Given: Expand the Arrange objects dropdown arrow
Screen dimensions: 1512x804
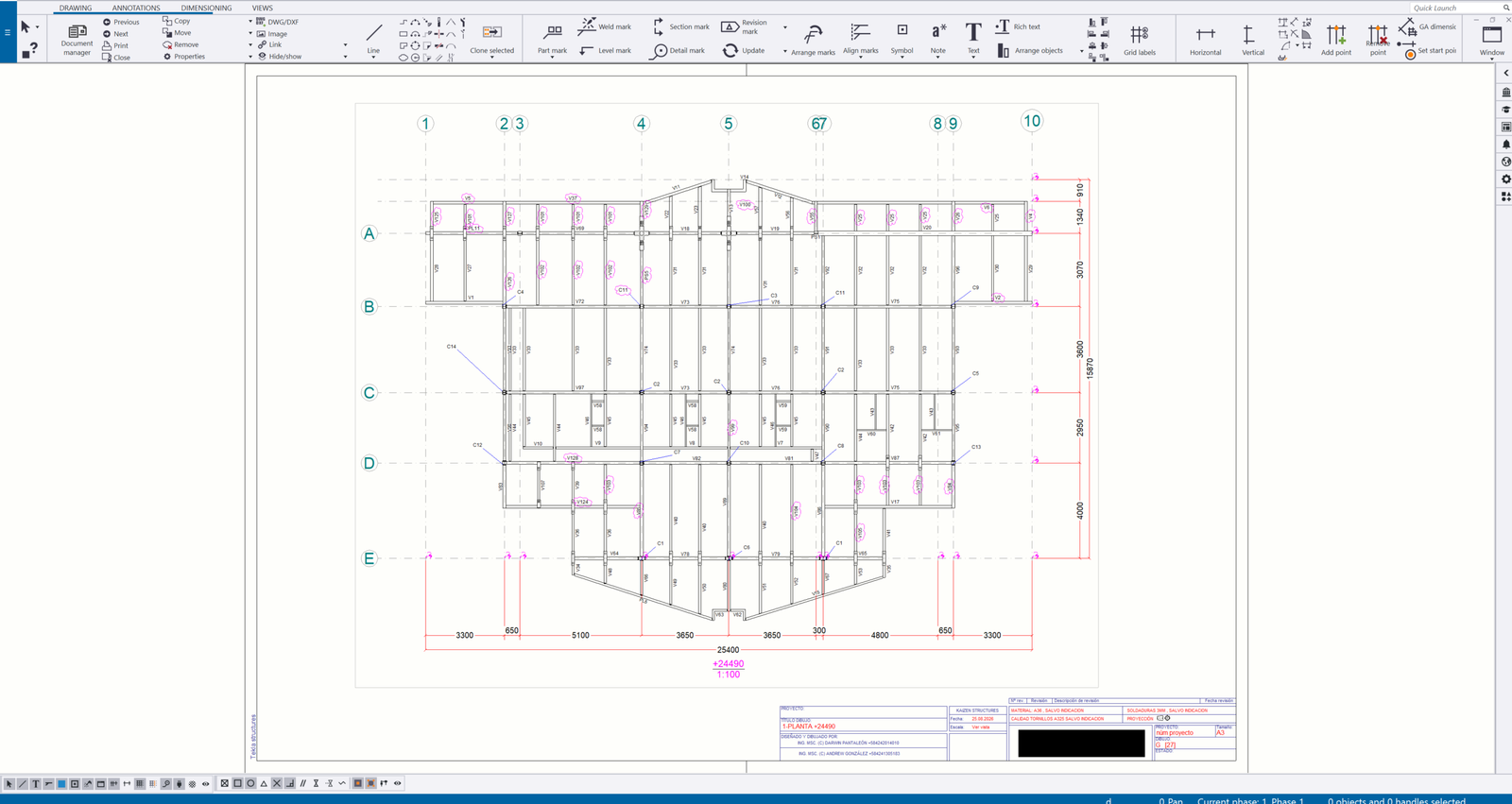Looking at the screenshot, I should pos(1081,51).
